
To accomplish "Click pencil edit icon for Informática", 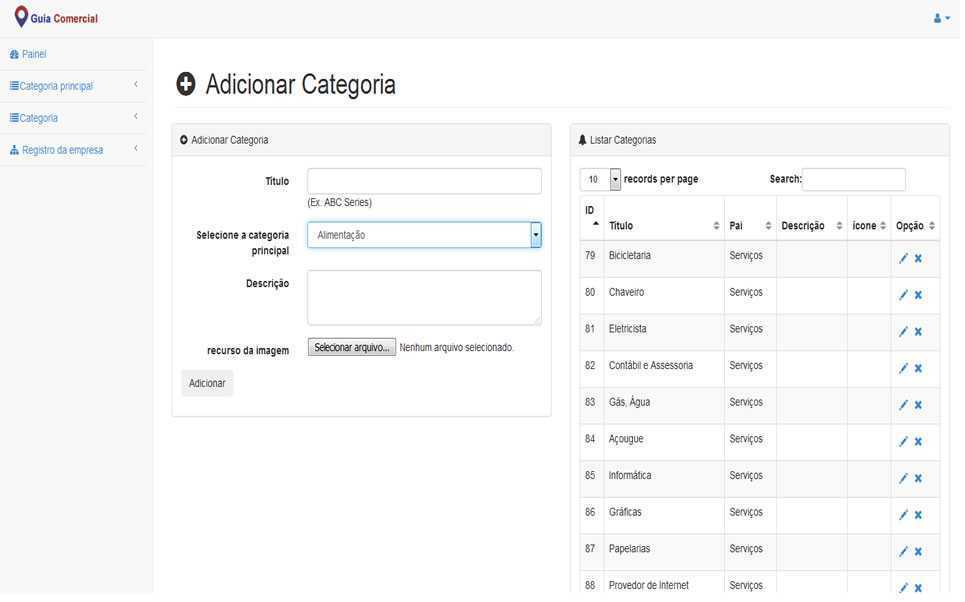I will (x=903, y=479).
